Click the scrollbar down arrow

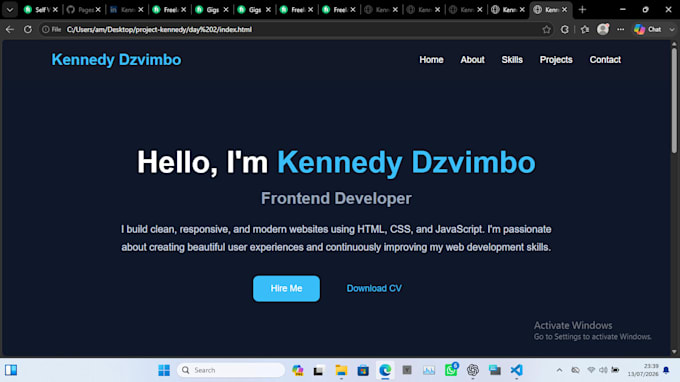674,352
